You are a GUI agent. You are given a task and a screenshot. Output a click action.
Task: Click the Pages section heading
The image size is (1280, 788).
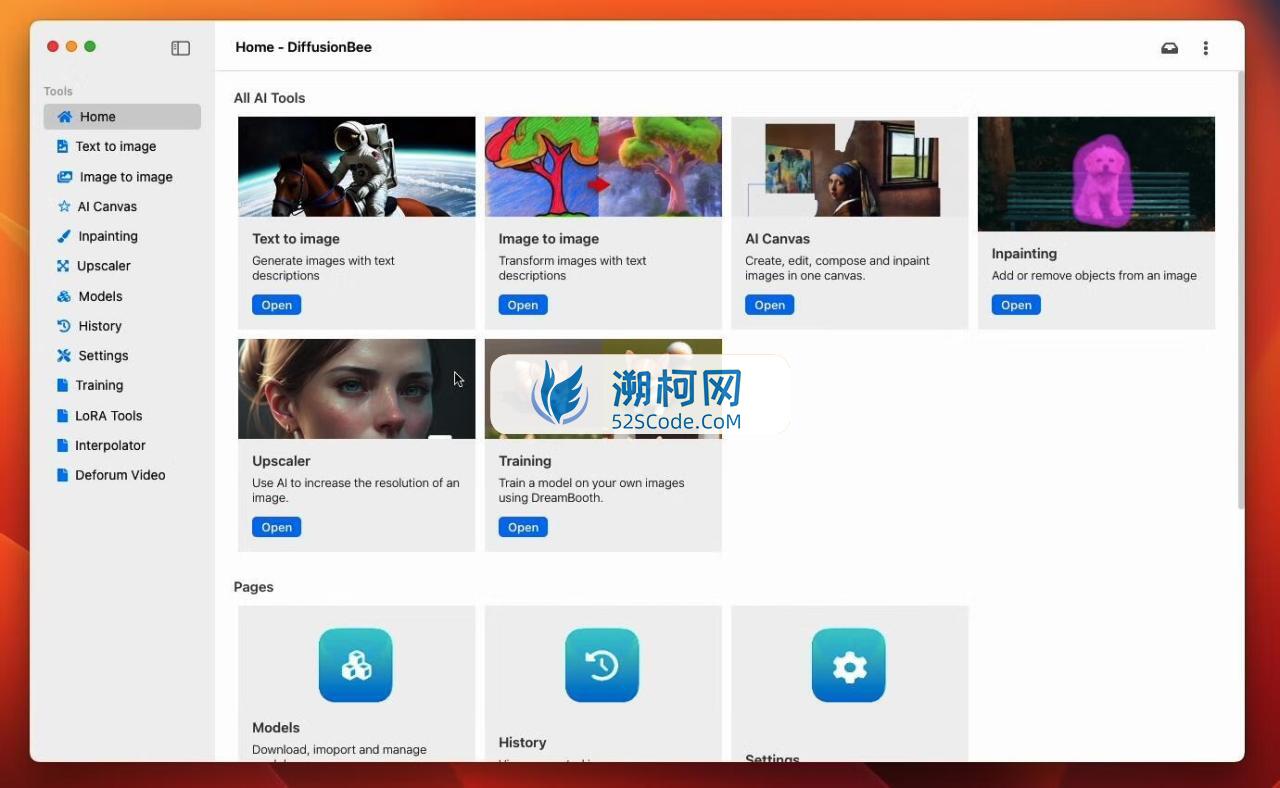click(x=254, y=587)
